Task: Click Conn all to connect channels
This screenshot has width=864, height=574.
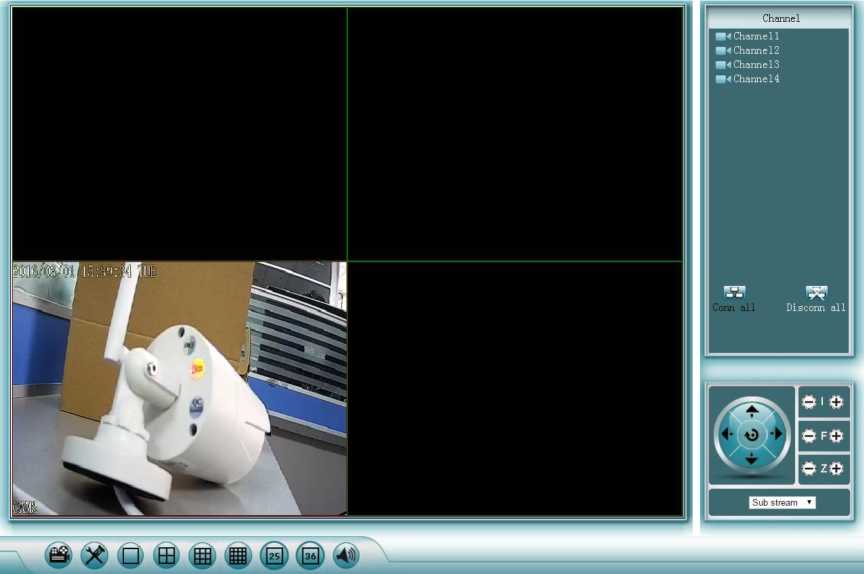Action: click(x=734, y=298)
